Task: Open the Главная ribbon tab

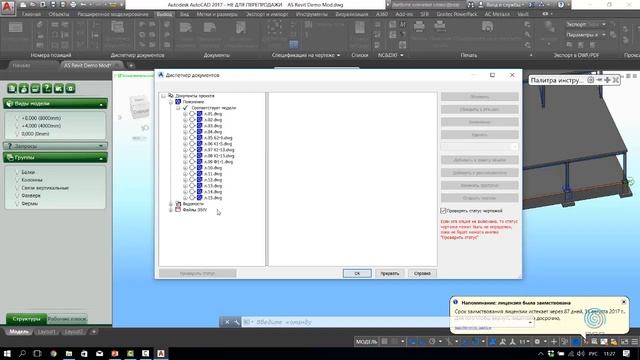Action: (31, 14)
